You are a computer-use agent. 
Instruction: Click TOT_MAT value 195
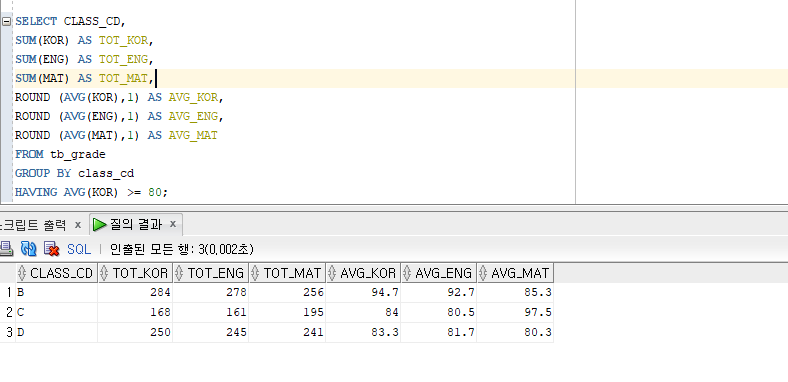pyautogui.click(x=287, y=313)
